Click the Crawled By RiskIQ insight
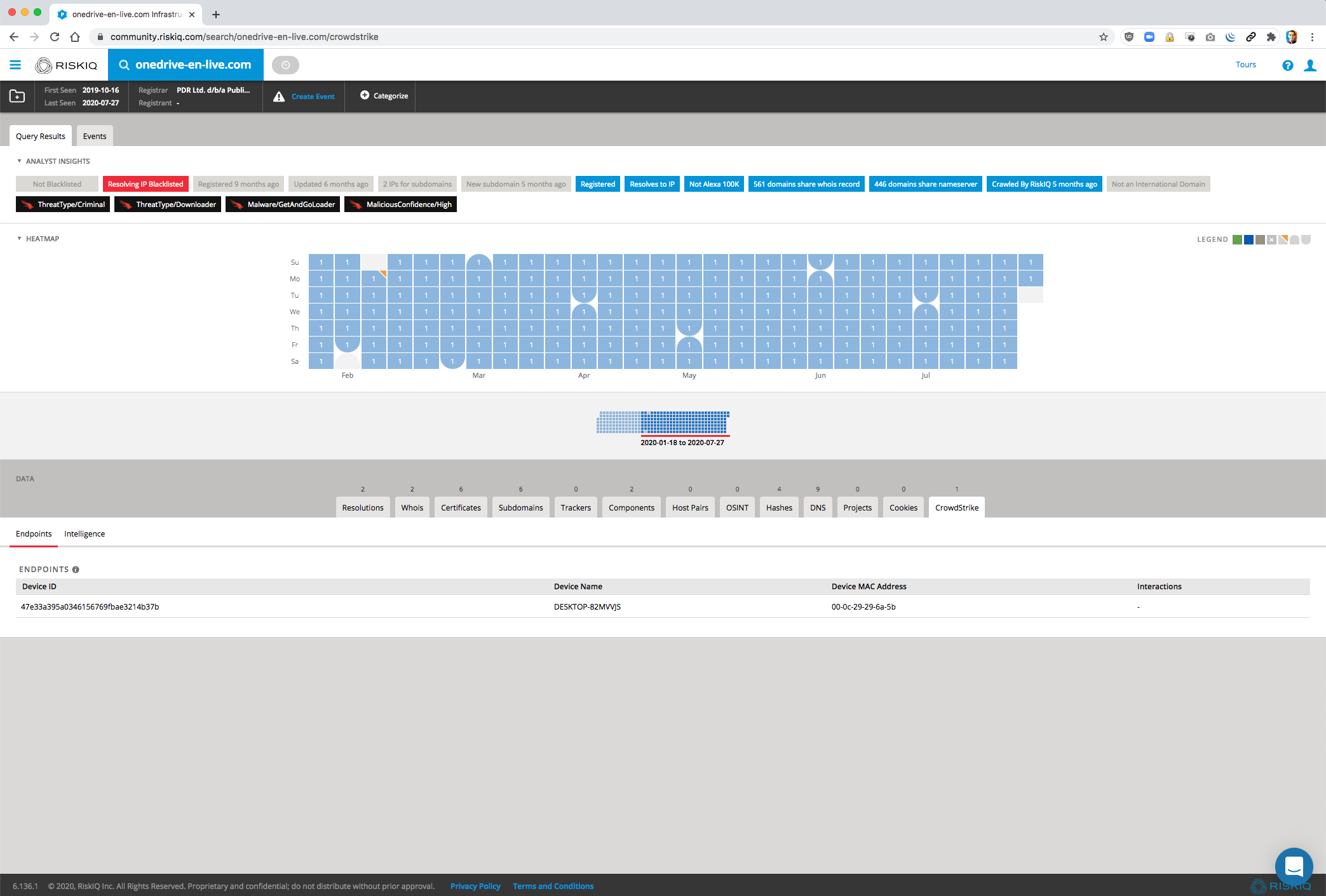The width and height of the screenshot is (1326, 896). pyautogui.click(x=1044, y=184)
